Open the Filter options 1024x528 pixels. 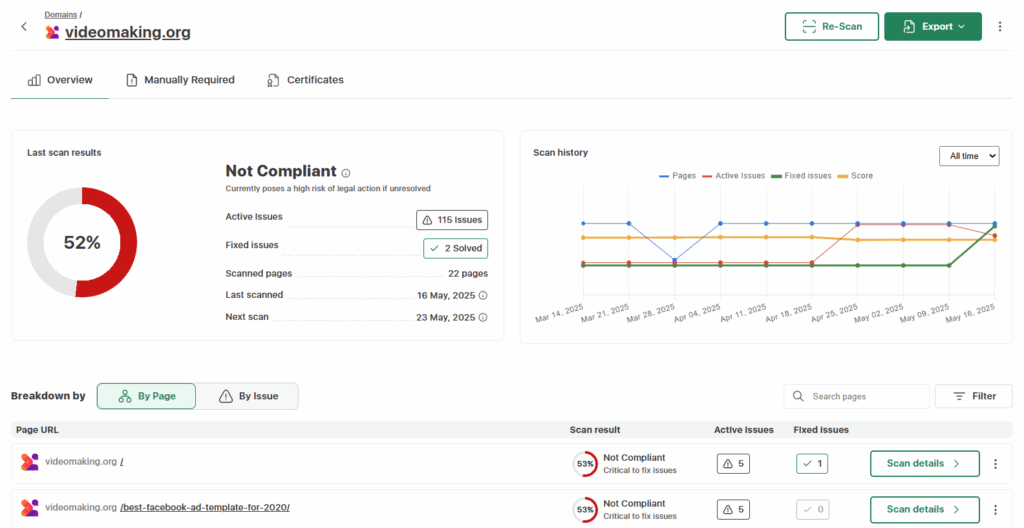click(974, 396)
